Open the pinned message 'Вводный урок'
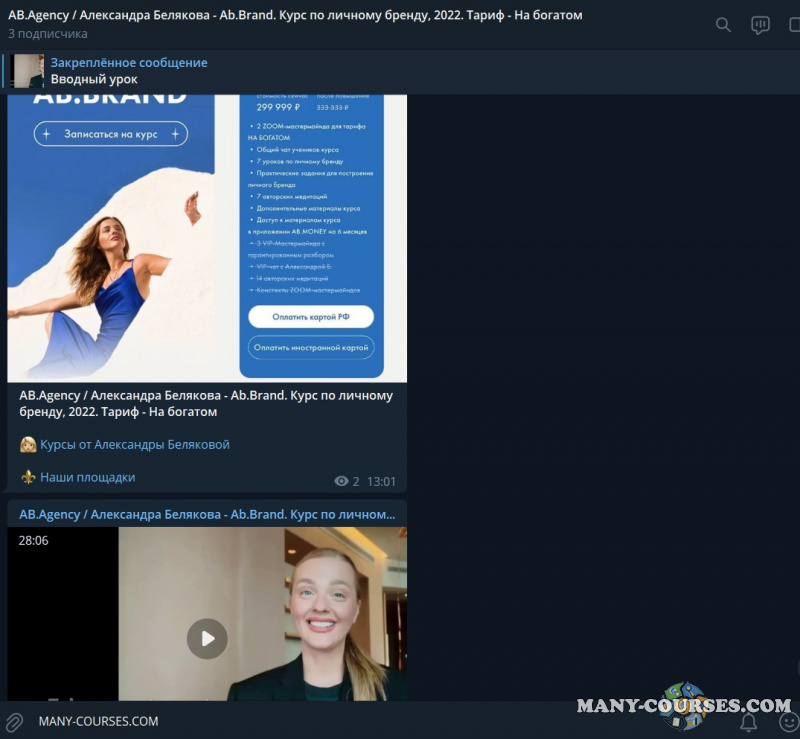This screenshot has height=739, width=800. pyautogui.click(x=94, y=79)
